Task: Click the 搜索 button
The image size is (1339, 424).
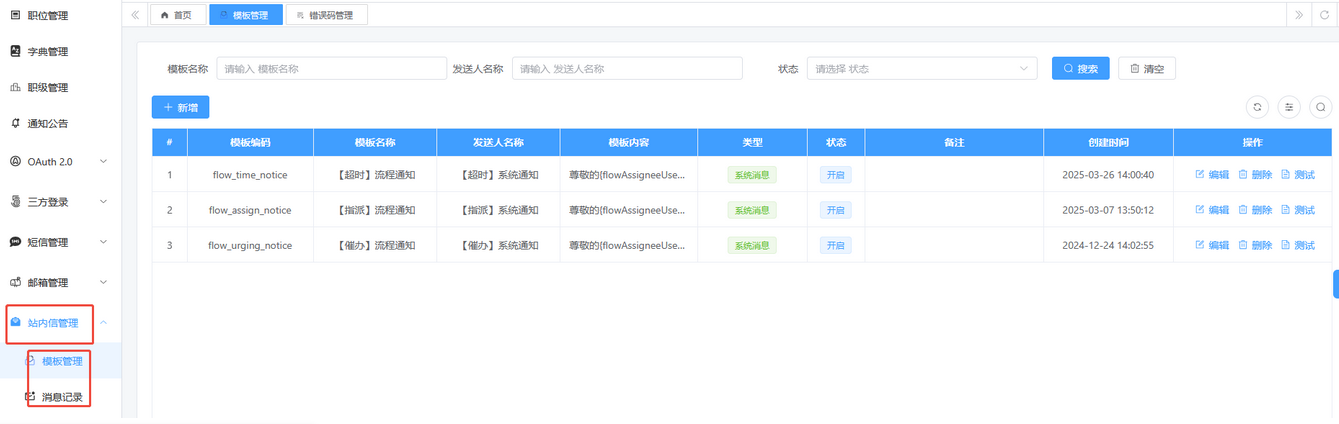Action: coord(1080,69)
